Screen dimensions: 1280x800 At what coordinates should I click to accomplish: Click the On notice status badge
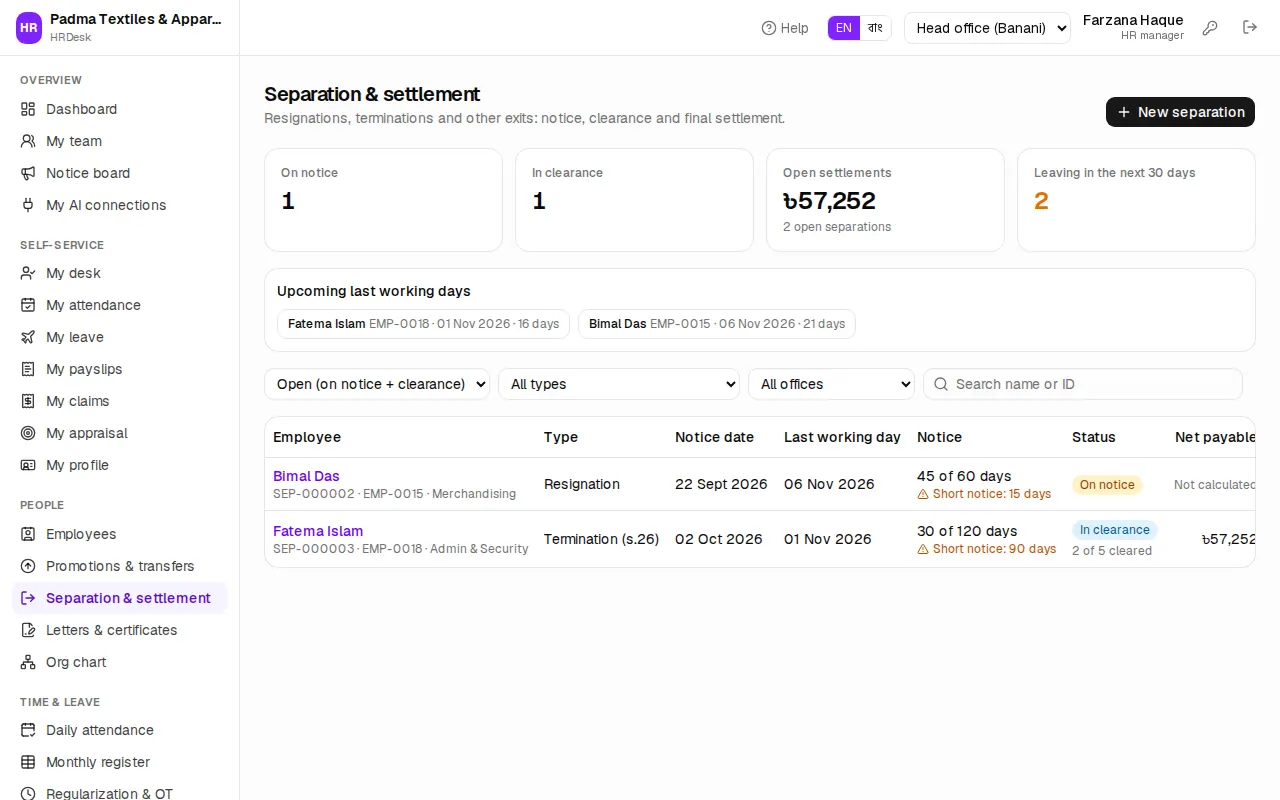[1107, 485]
